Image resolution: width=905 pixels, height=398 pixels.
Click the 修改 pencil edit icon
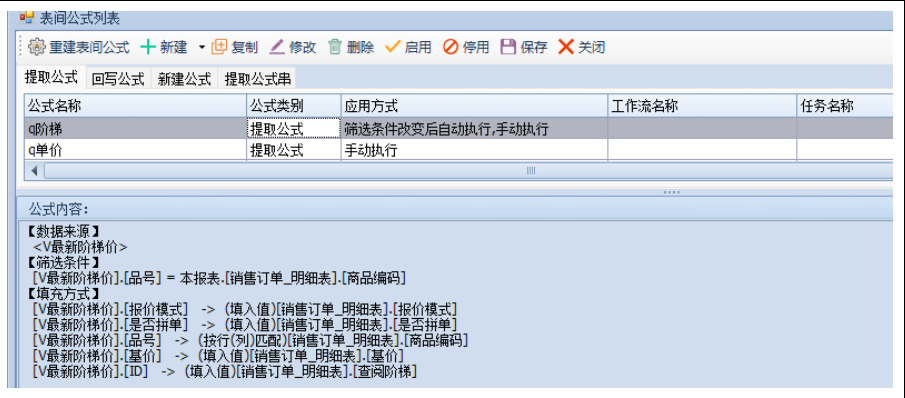click(278, 47)
